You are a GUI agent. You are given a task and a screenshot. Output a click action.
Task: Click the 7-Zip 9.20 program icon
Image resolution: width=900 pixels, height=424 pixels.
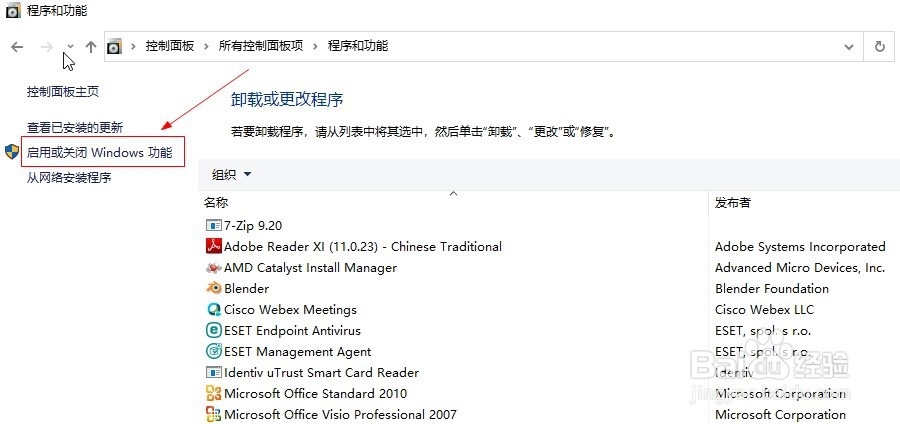(214, 225)
